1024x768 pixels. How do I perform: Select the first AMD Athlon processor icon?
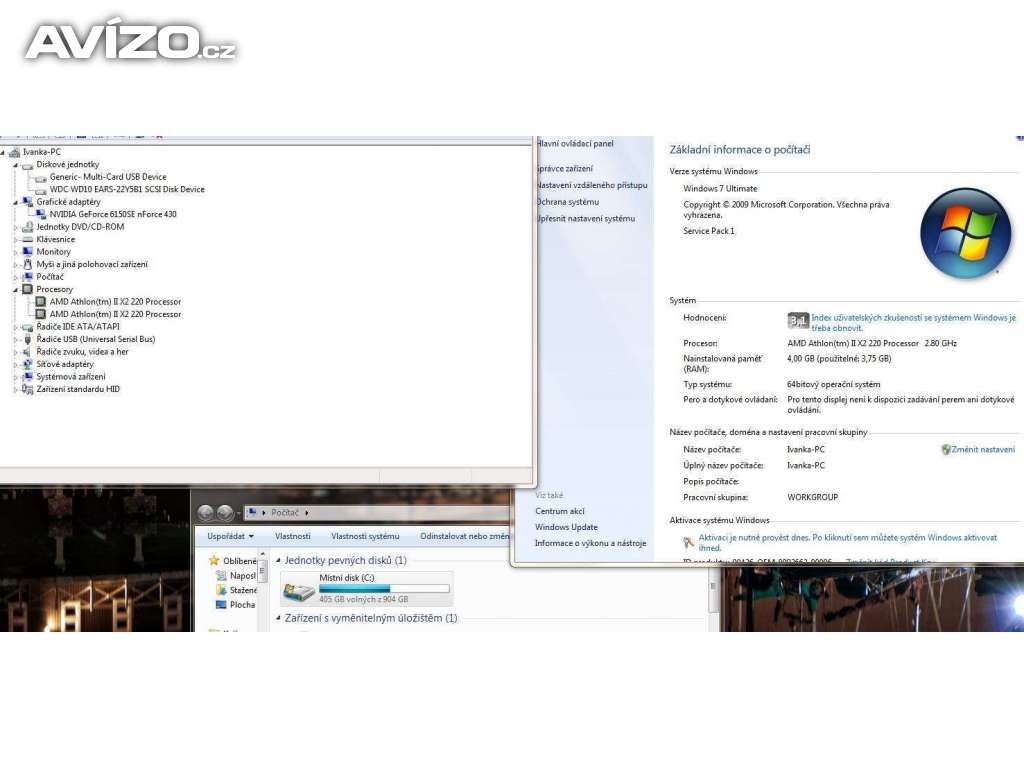coord(41,302)
